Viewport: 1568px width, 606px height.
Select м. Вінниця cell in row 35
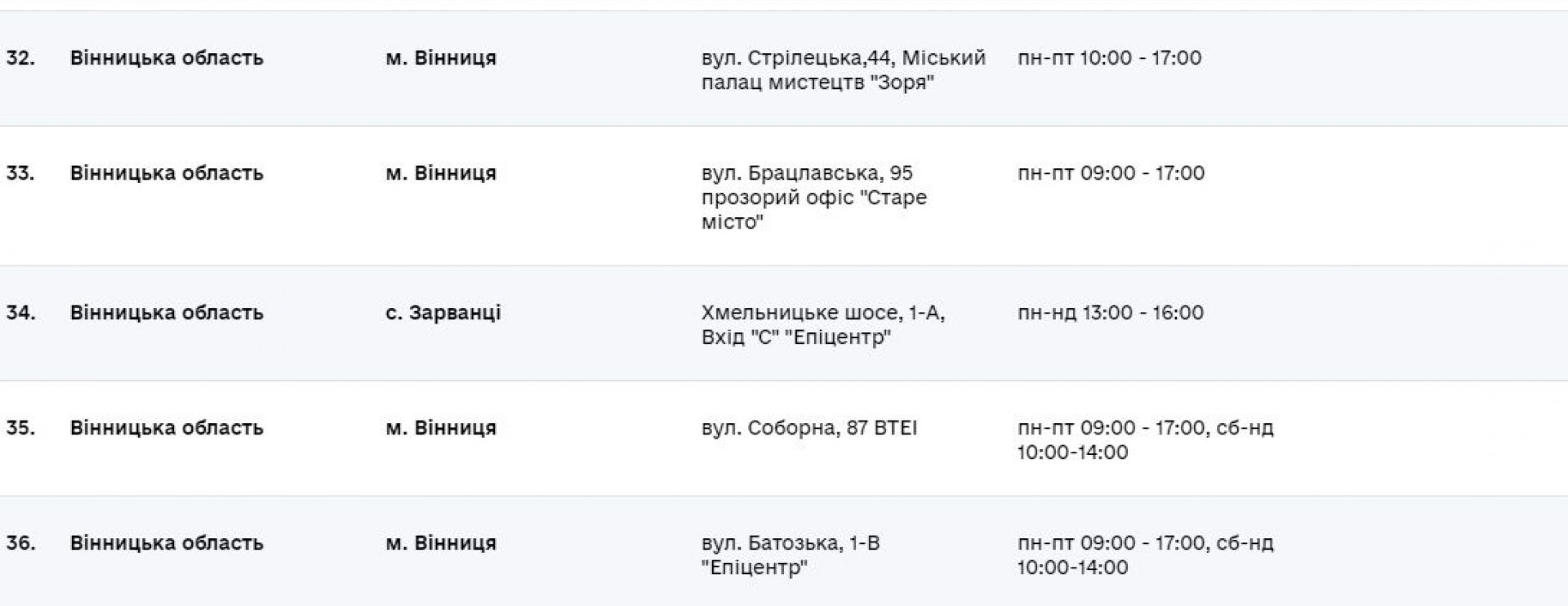[x=441, y=428]
